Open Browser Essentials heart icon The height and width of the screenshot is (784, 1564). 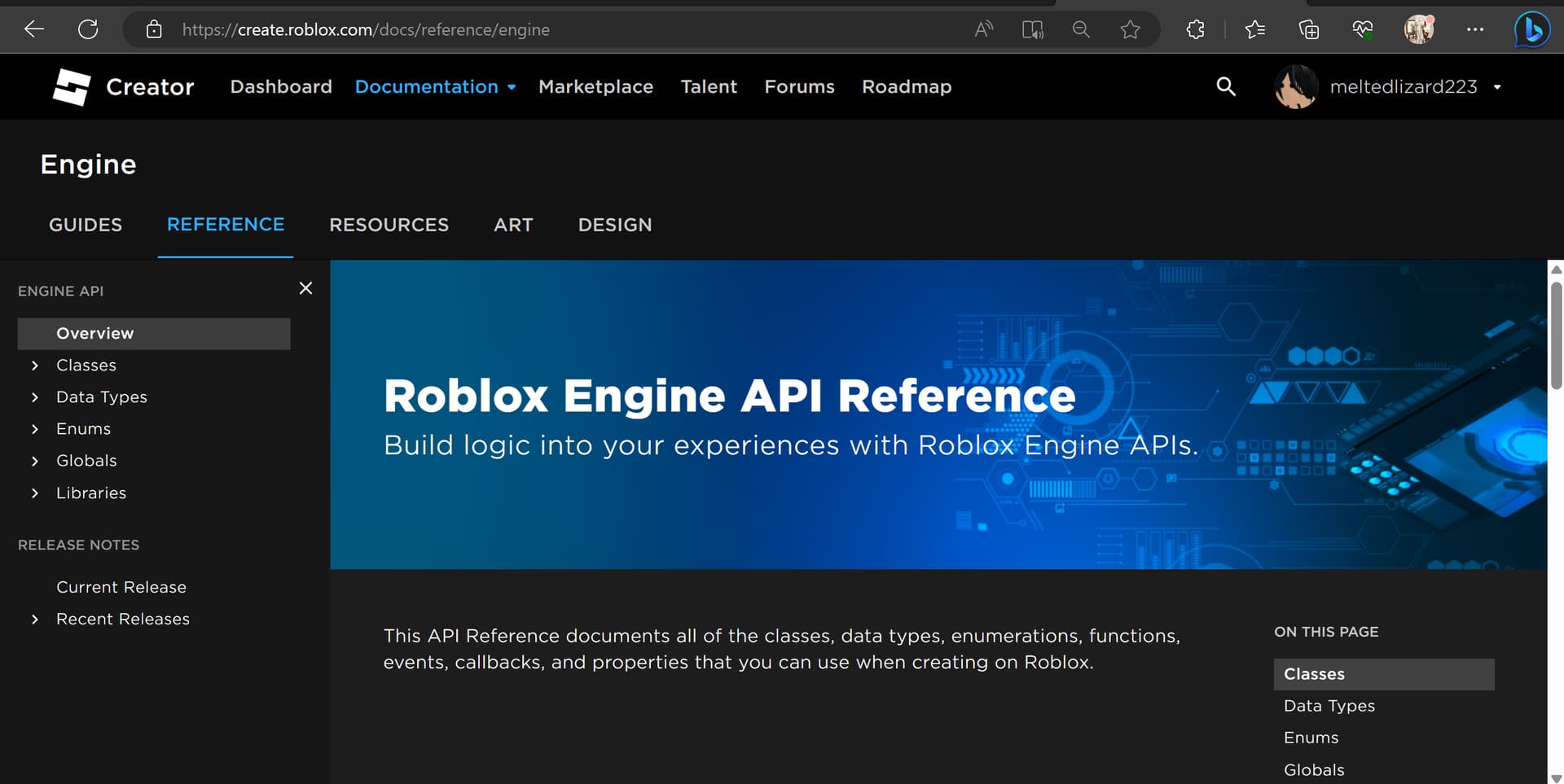[1362, 29]
